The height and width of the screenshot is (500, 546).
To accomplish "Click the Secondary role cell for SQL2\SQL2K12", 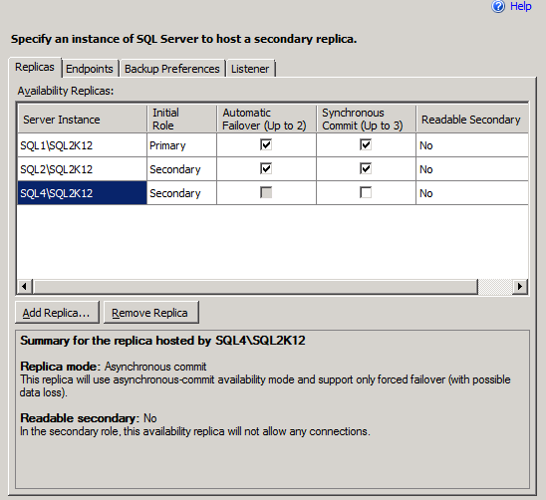I will 181,169.
